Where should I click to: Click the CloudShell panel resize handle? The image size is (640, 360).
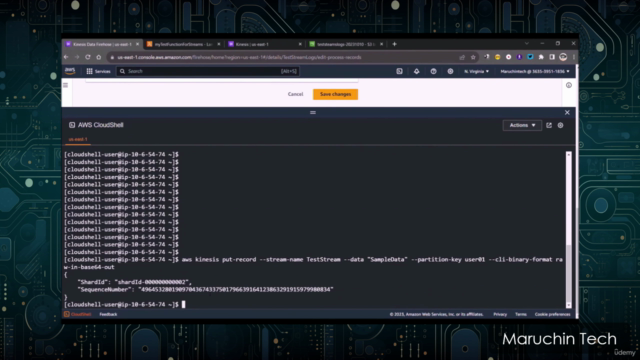[x=313, y=112]
